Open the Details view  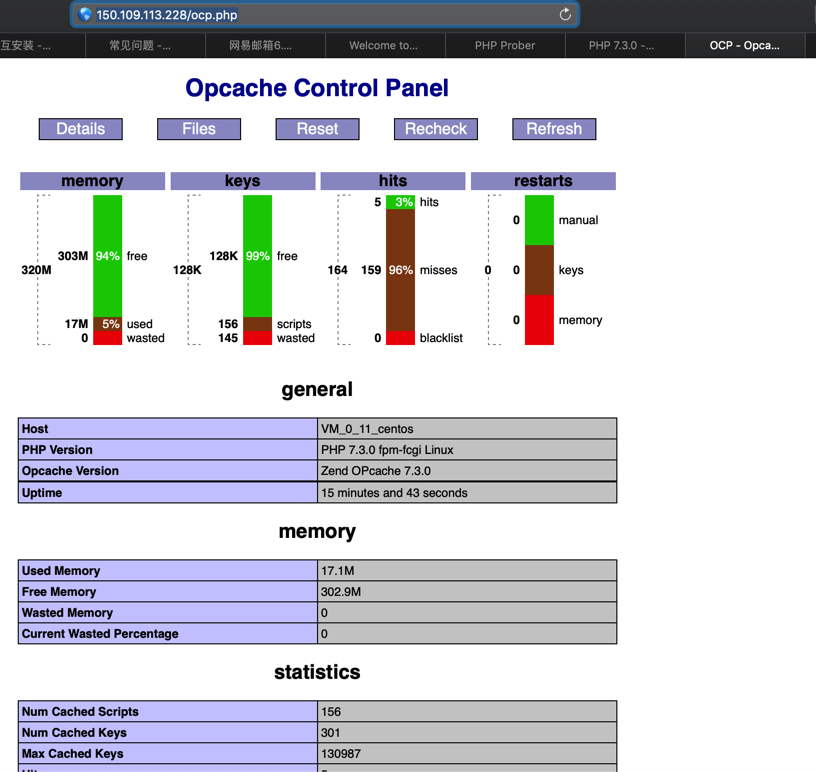point(81,129)
